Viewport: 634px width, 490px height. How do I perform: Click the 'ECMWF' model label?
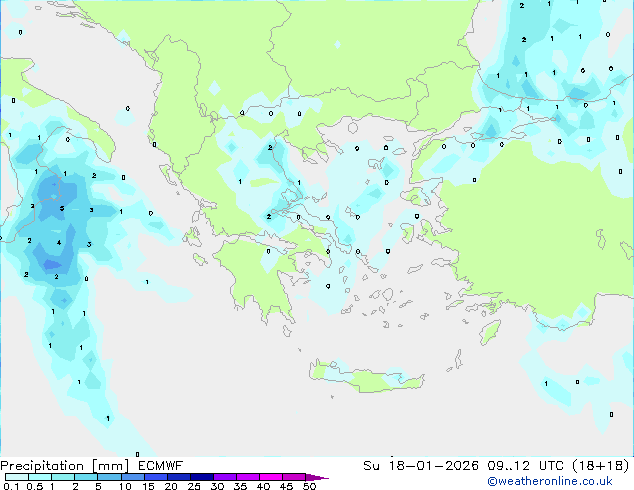point(161,466)
